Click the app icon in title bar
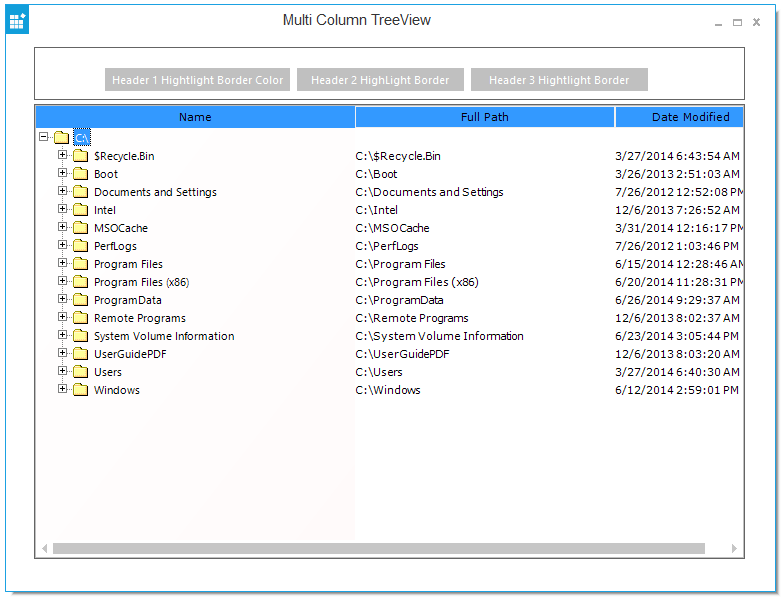 click(17, 20)
